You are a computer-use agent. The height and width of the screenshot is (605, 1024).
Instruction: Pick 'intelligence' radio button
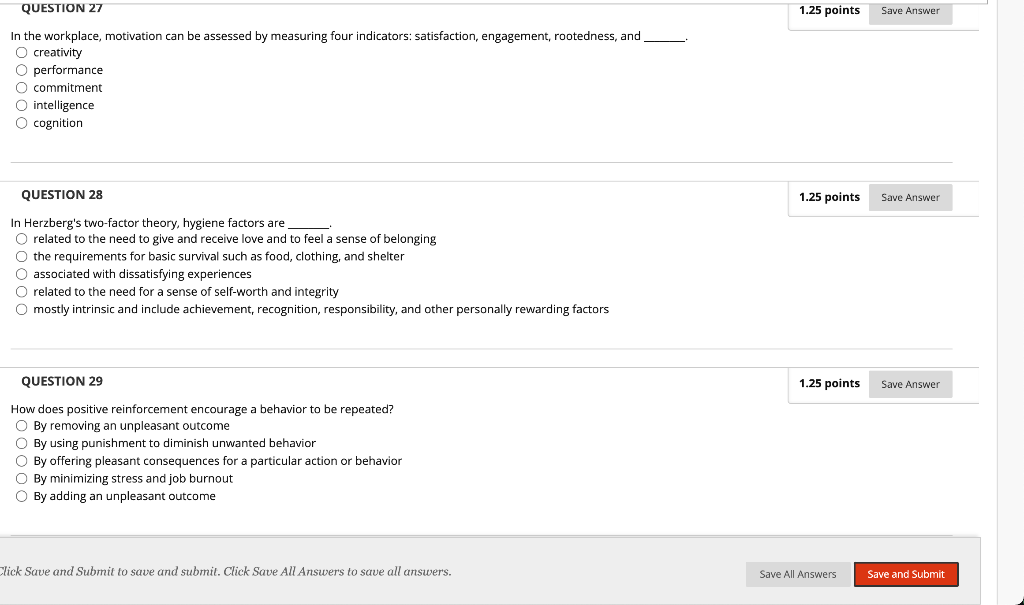click(21, 105)
